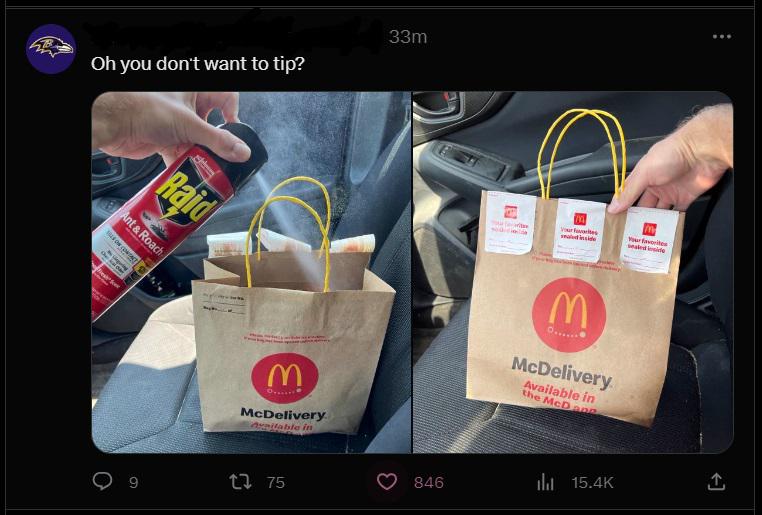This screenshot has height=515, width=762.
Task: Open the left photo with Raid spray
Action: point(251,272)
